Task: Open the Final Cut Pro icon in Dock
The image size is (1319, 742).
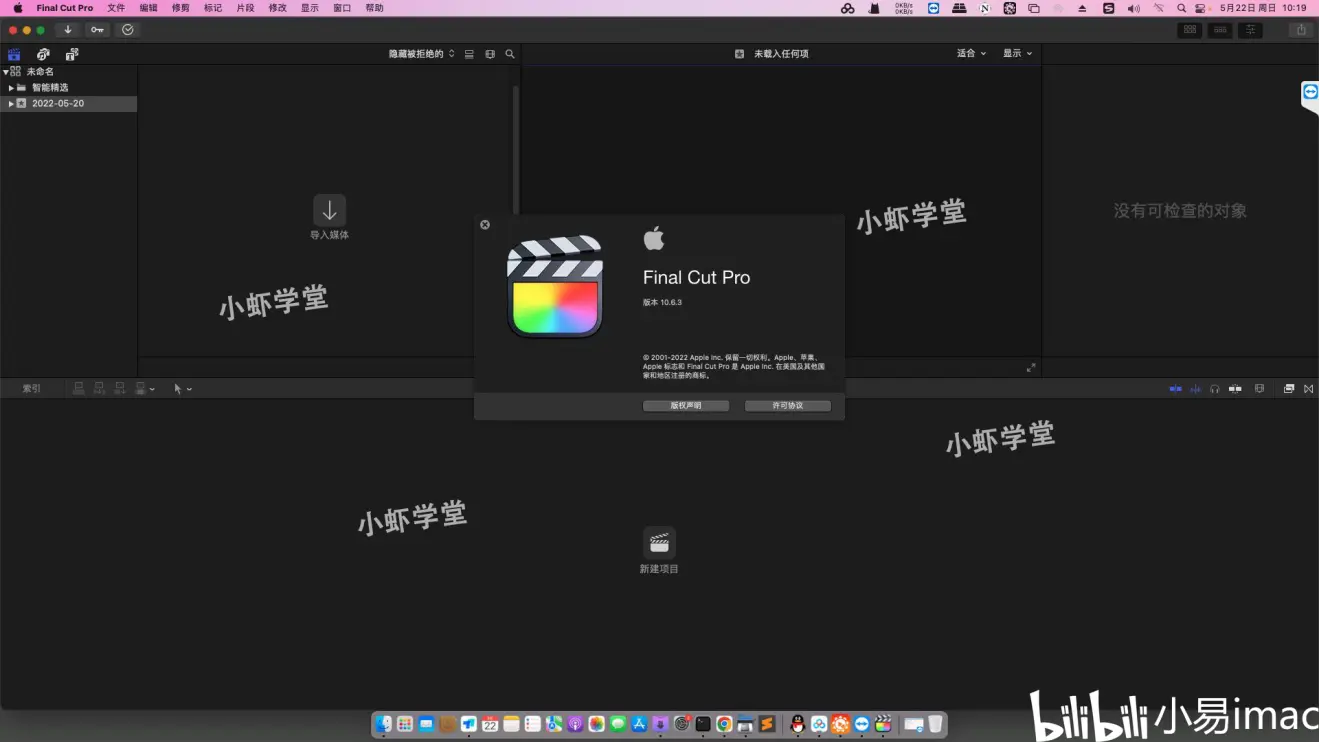Action: 883,724
